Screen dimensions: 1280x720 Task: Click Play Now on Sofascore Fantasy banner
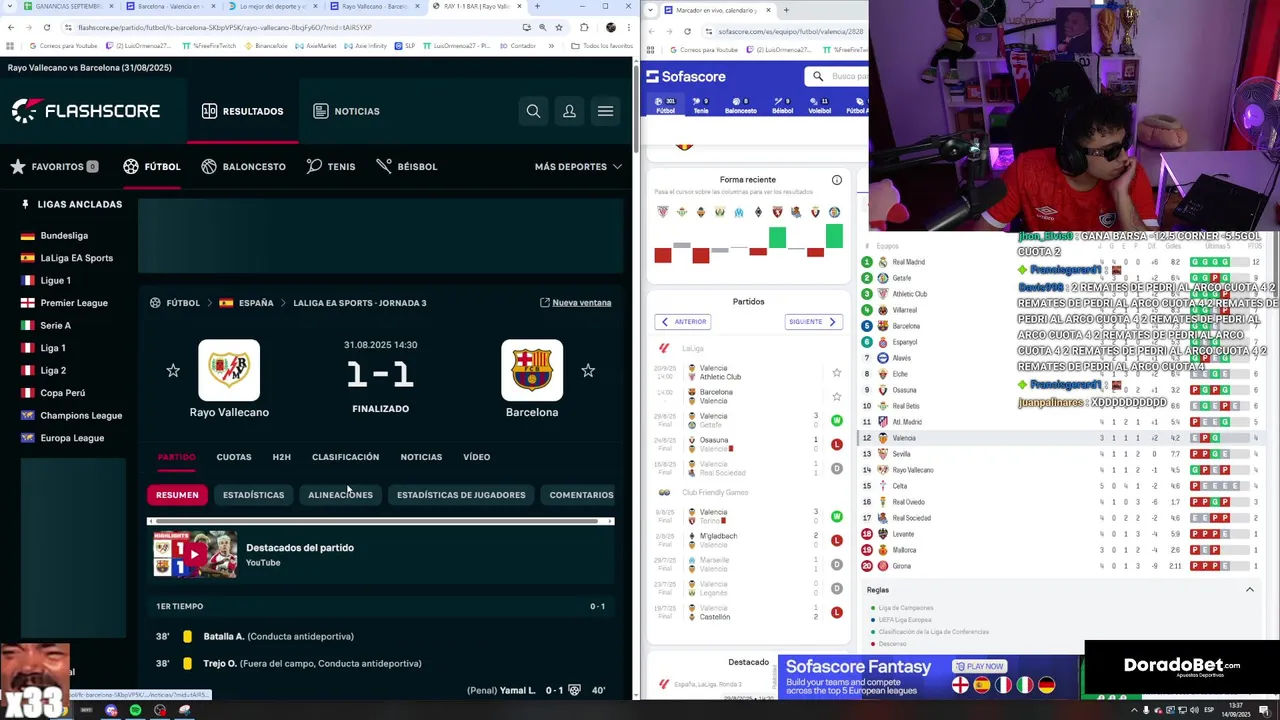pos(979,666)
